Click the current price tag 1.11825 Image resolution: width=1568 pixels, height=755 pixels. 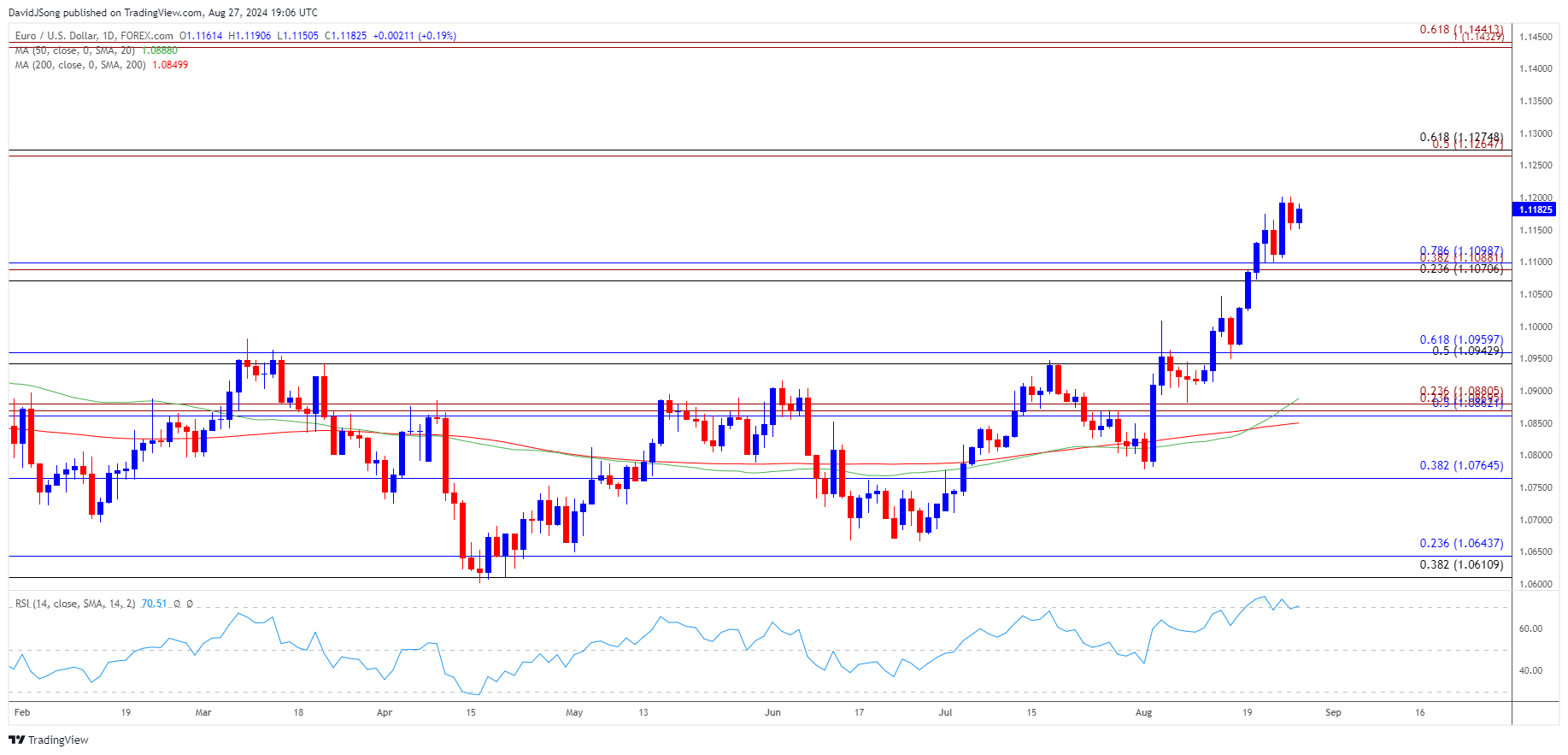pyautogui.click(x=1534, y=209)
